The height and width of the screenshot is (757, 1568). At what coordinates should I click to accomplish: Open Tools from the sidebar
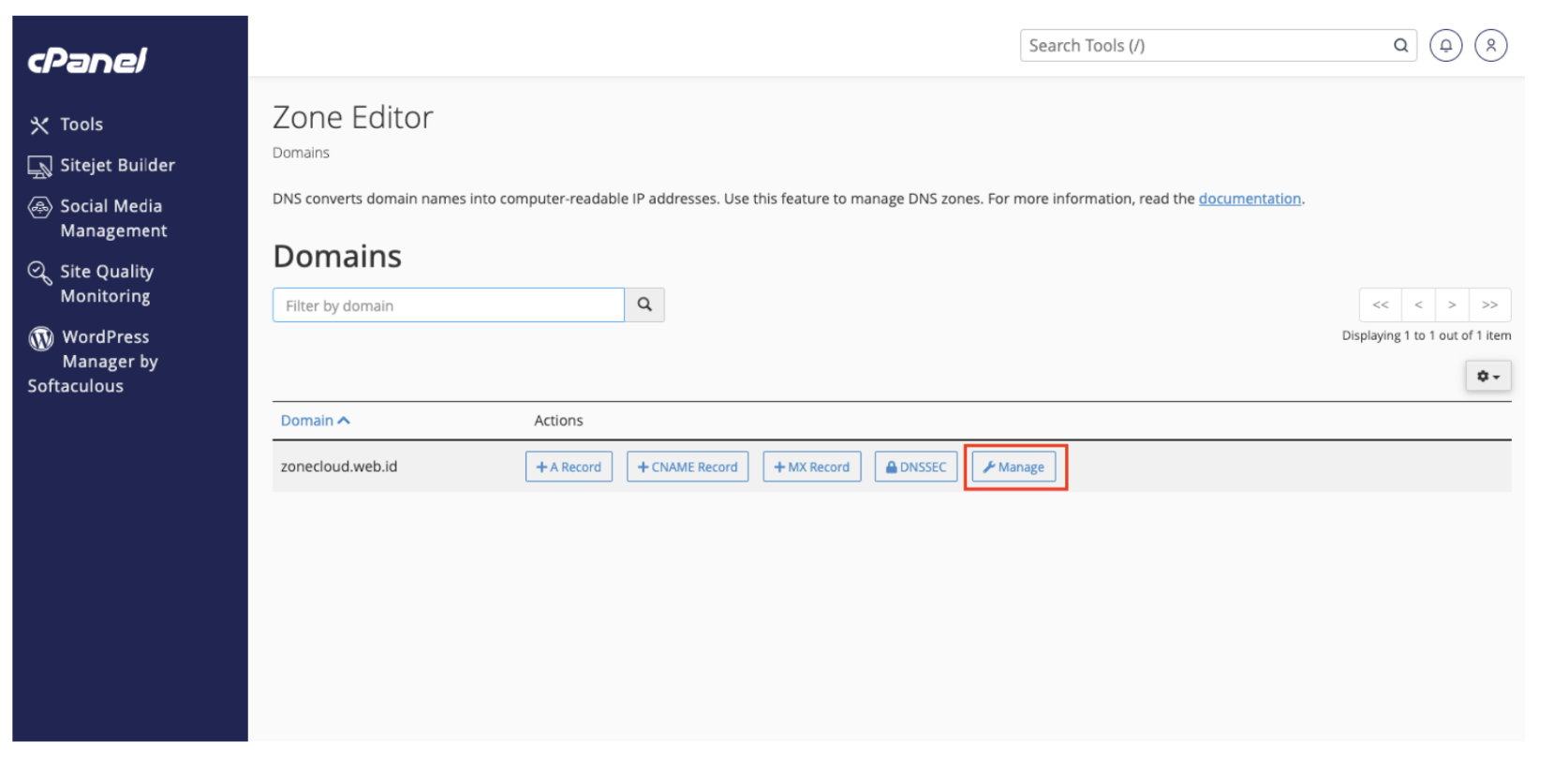pyautogui.click(x=66, y=125)
